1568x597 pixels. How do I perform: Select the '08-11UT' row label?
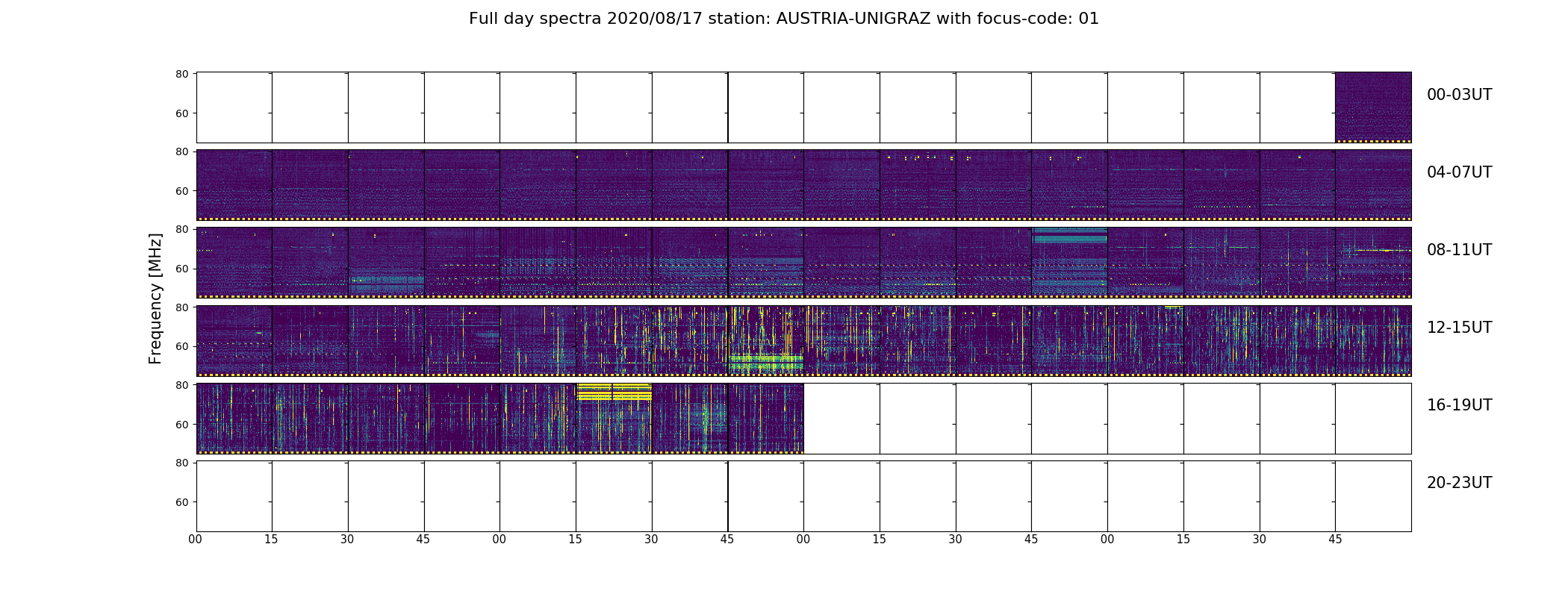click(1459, 250)
